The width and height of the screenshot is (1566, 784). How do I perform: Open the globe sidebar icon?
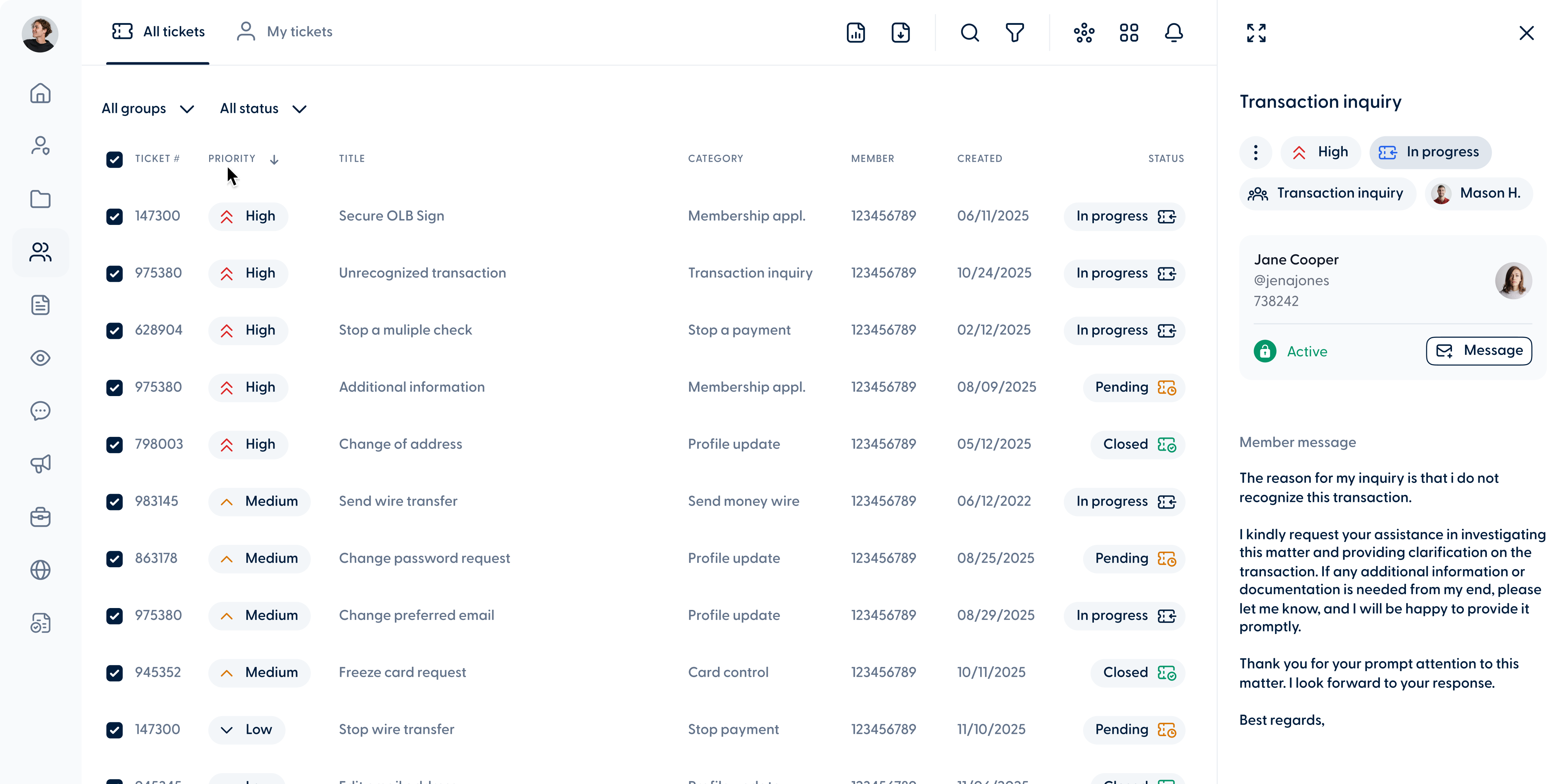[40, 570]
